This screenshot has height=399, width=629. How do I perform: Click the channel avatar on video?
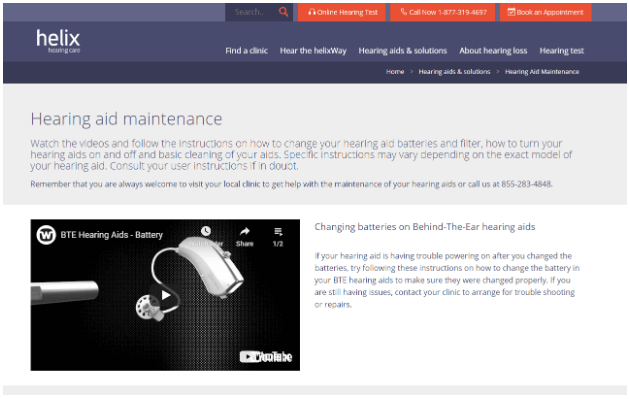point(46,235)
